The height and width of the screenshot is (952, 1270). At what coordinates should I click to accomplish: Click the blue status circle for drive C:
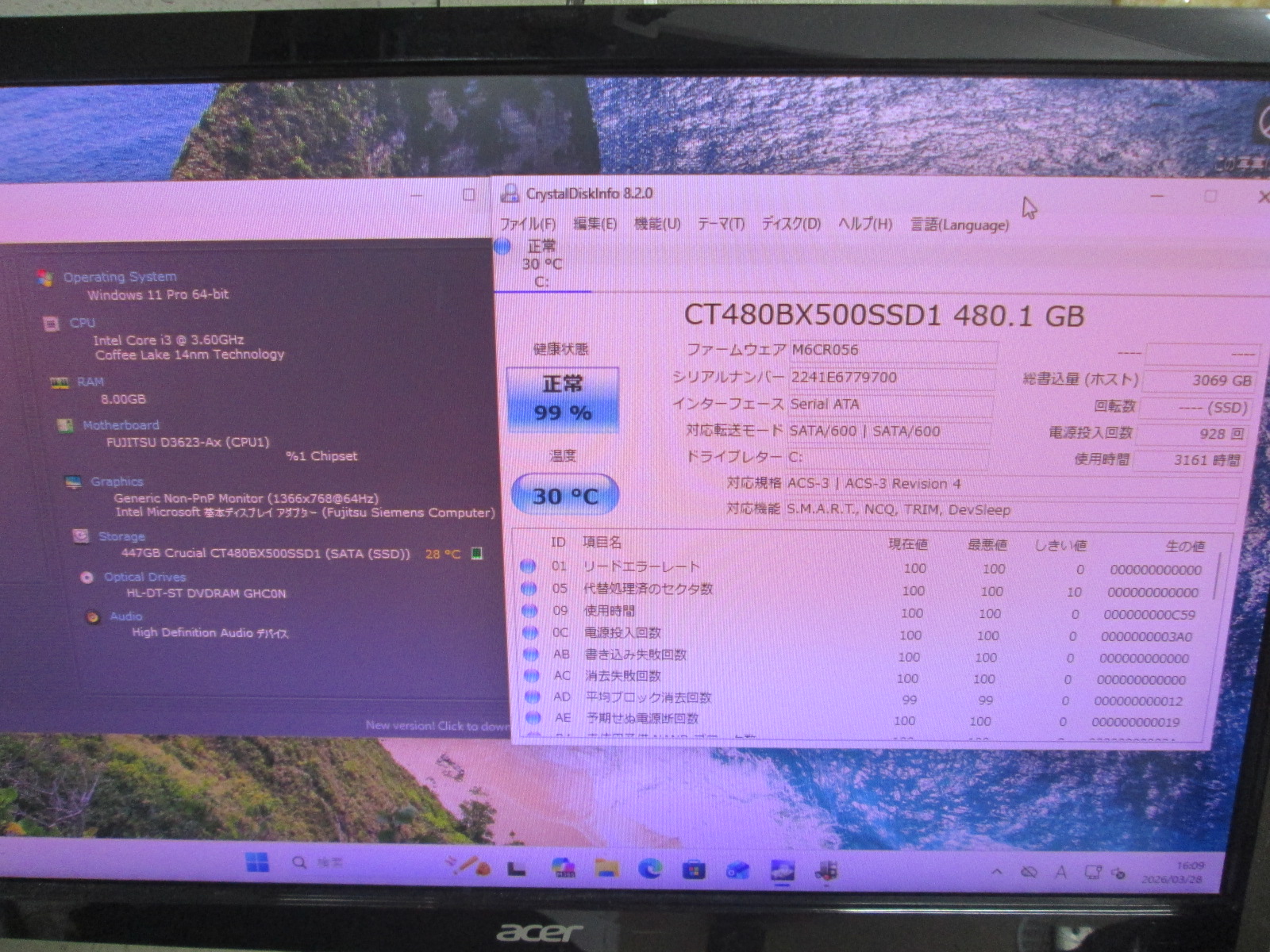502,248
